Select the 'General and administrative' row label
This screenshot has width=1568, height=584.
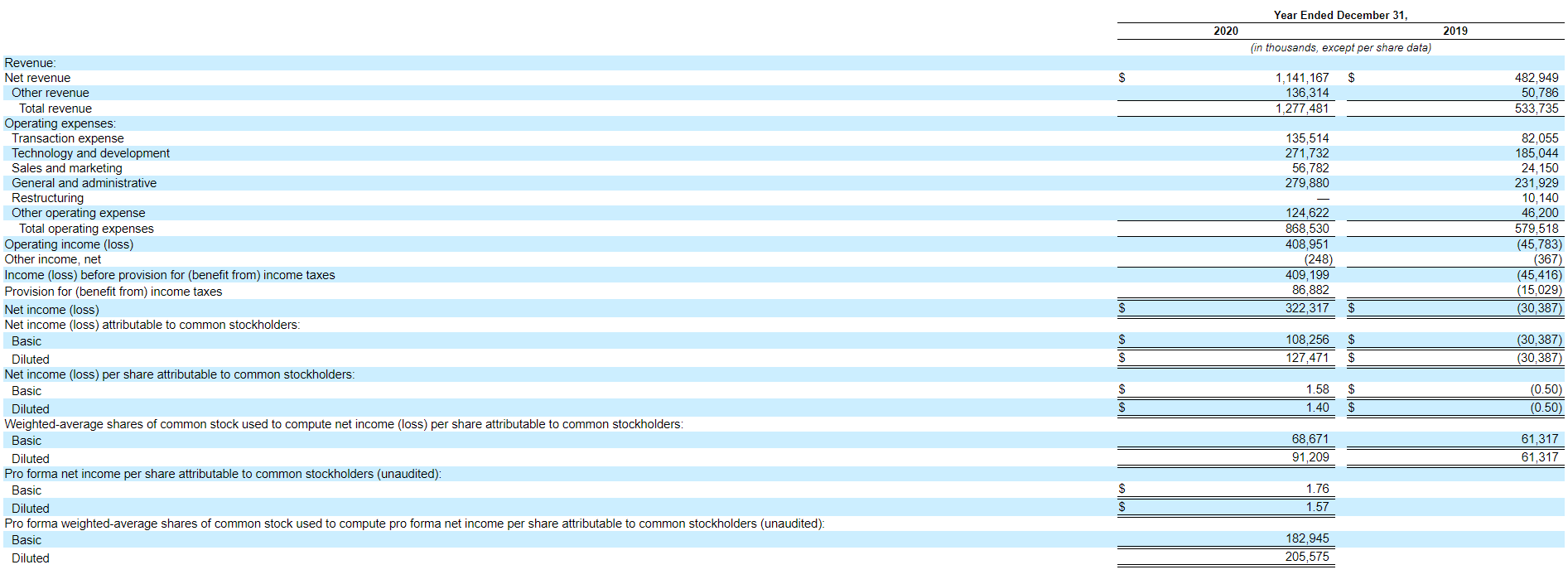click(x=84, y=183)
